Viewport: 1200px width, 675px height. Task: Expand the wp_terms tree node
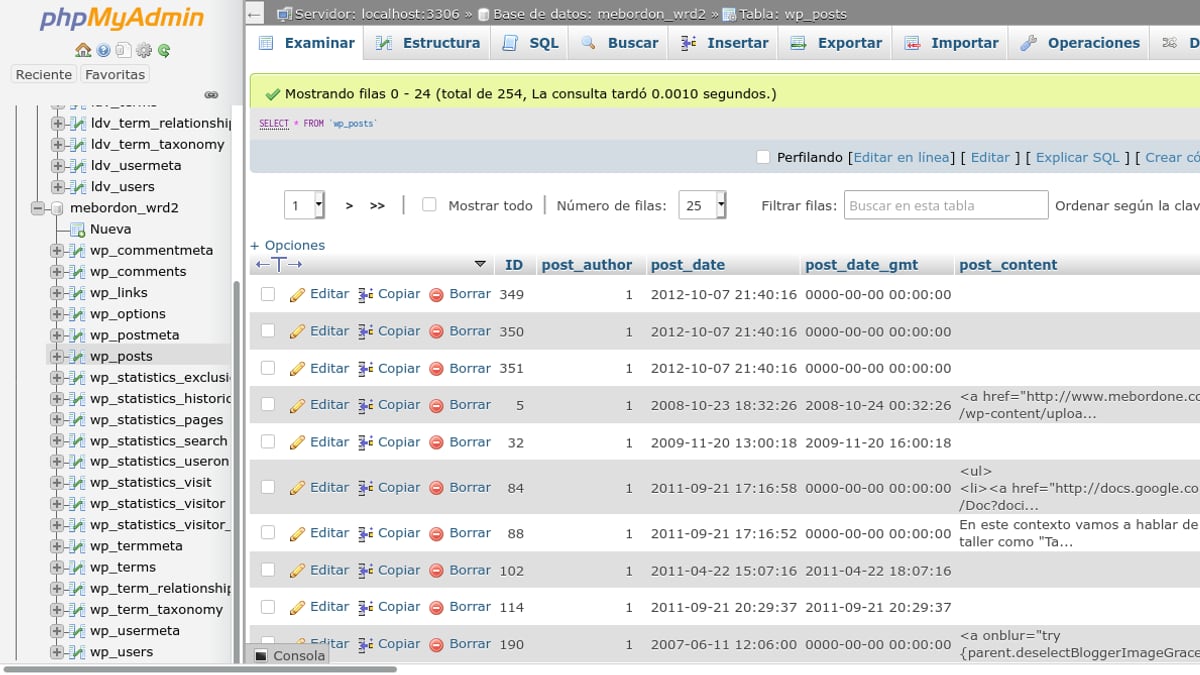coord(57,568)
